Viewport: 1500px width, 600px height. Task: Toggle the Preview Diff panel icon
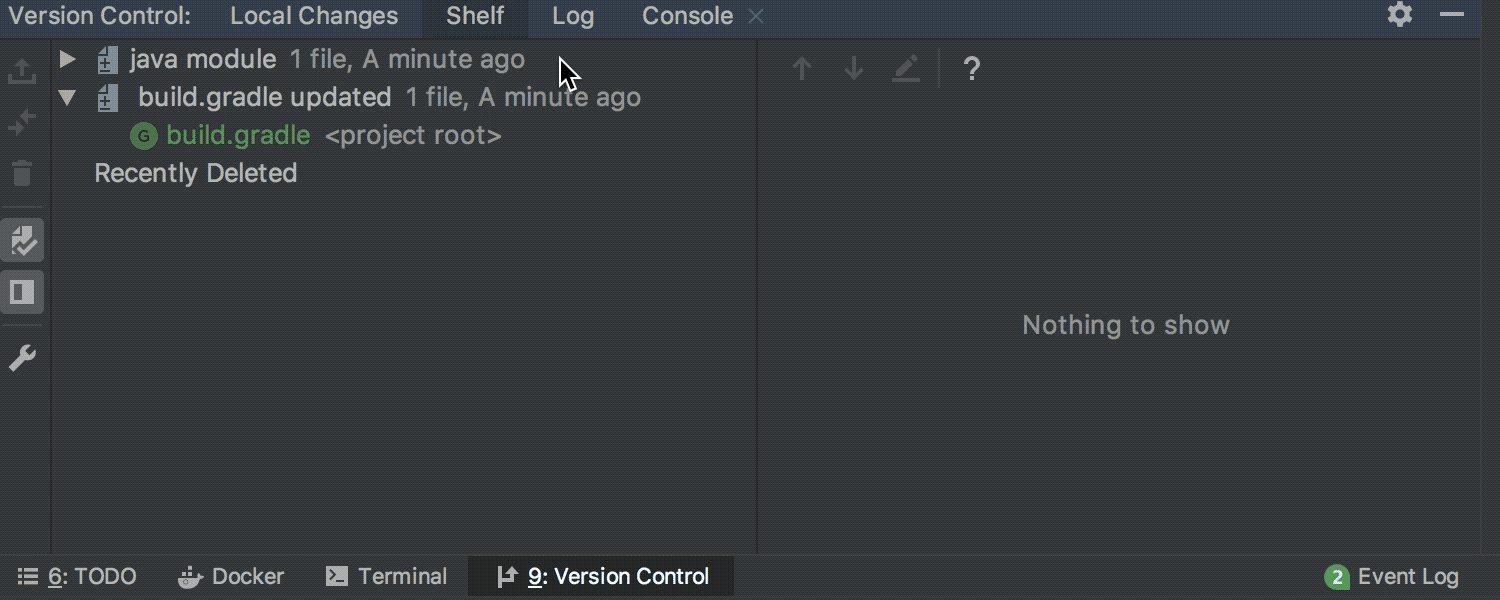coord(22,293)
